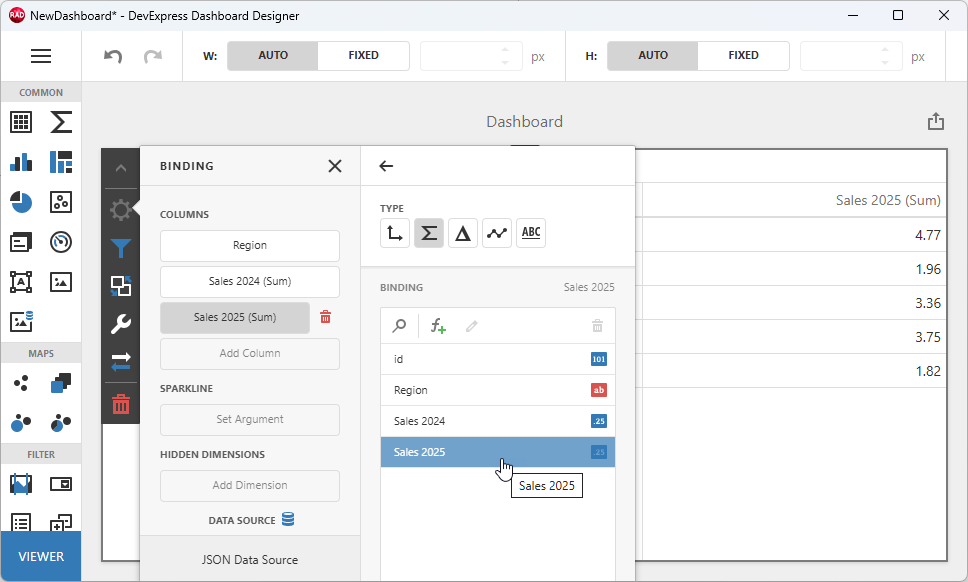
Task: Click the Add Column button
Action: click(249, 351)
